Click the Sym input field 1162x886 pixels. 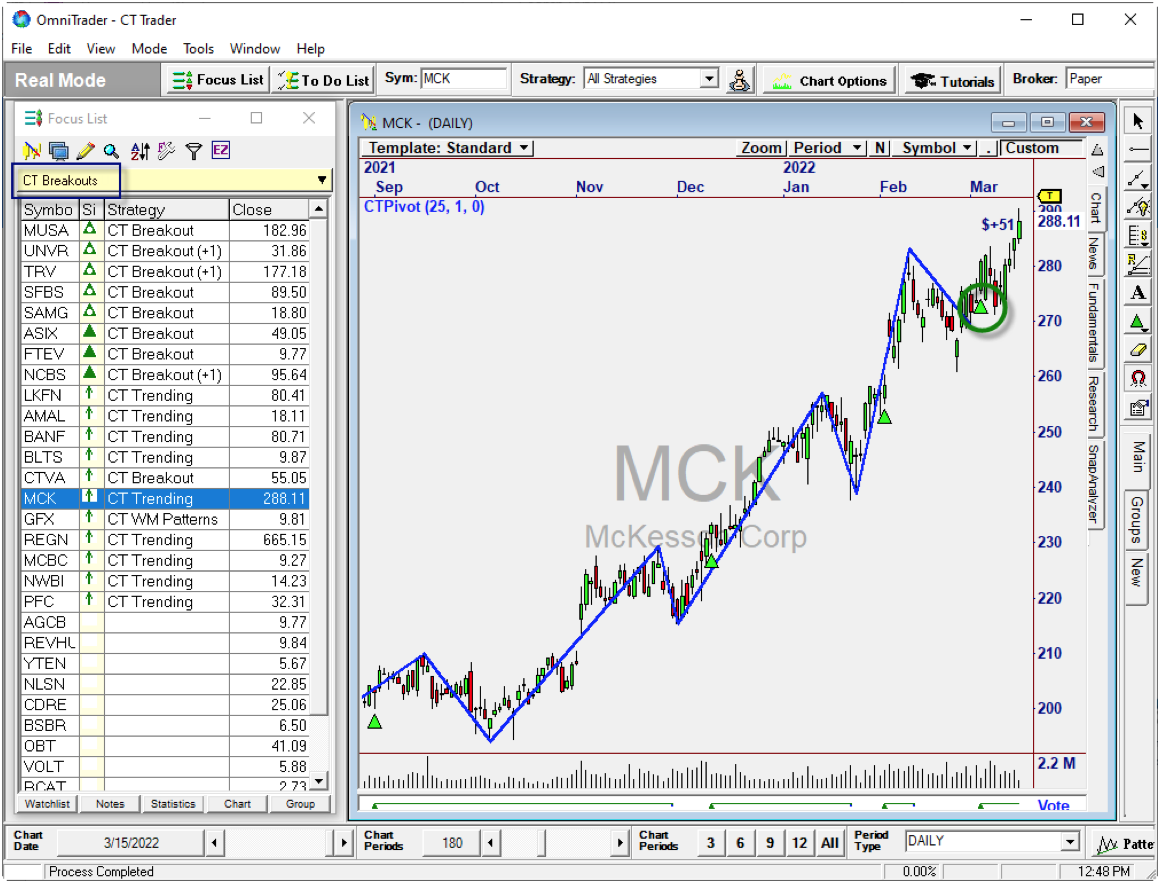464,79
